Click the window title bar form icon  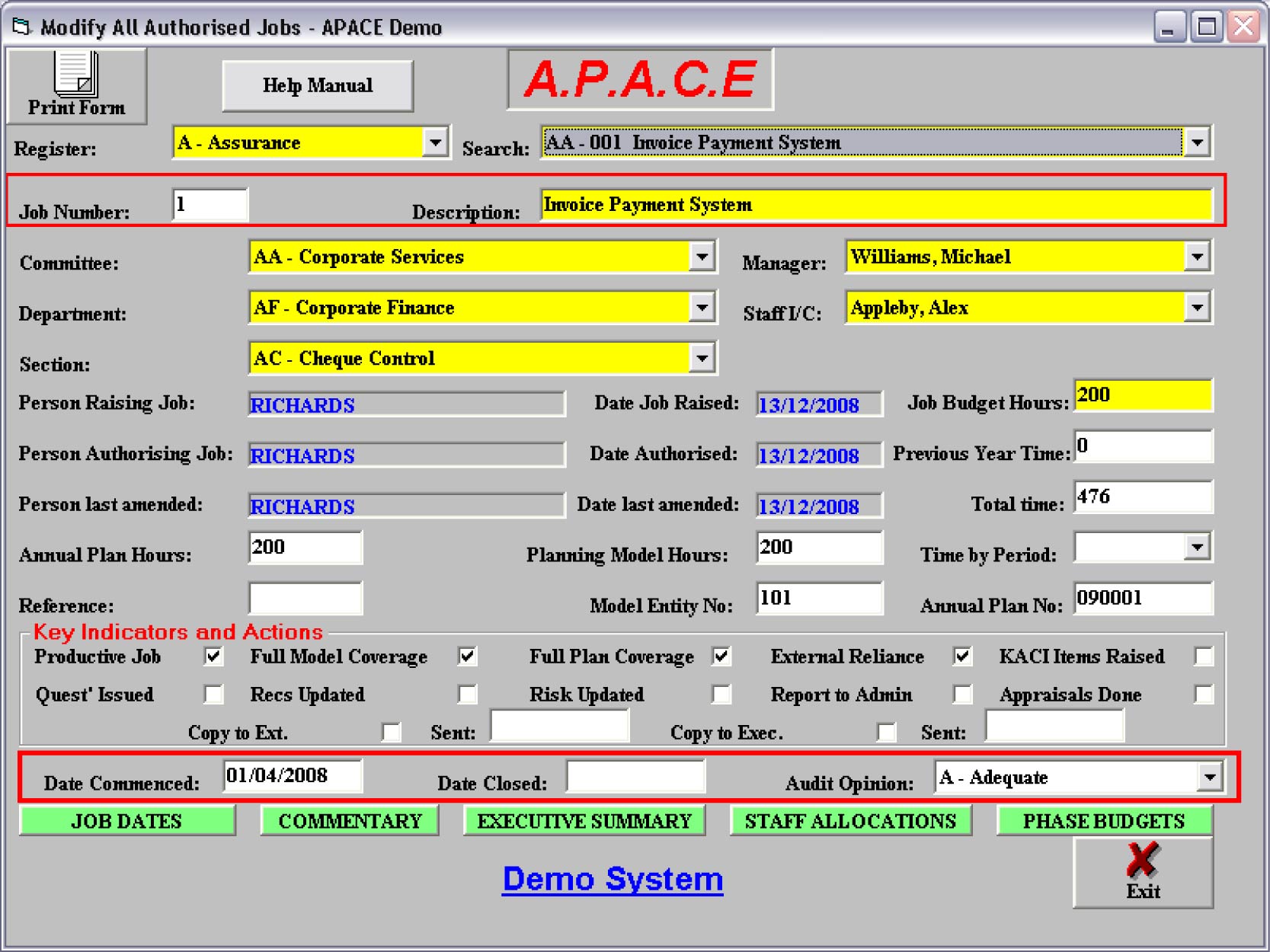tap(21, 27)
